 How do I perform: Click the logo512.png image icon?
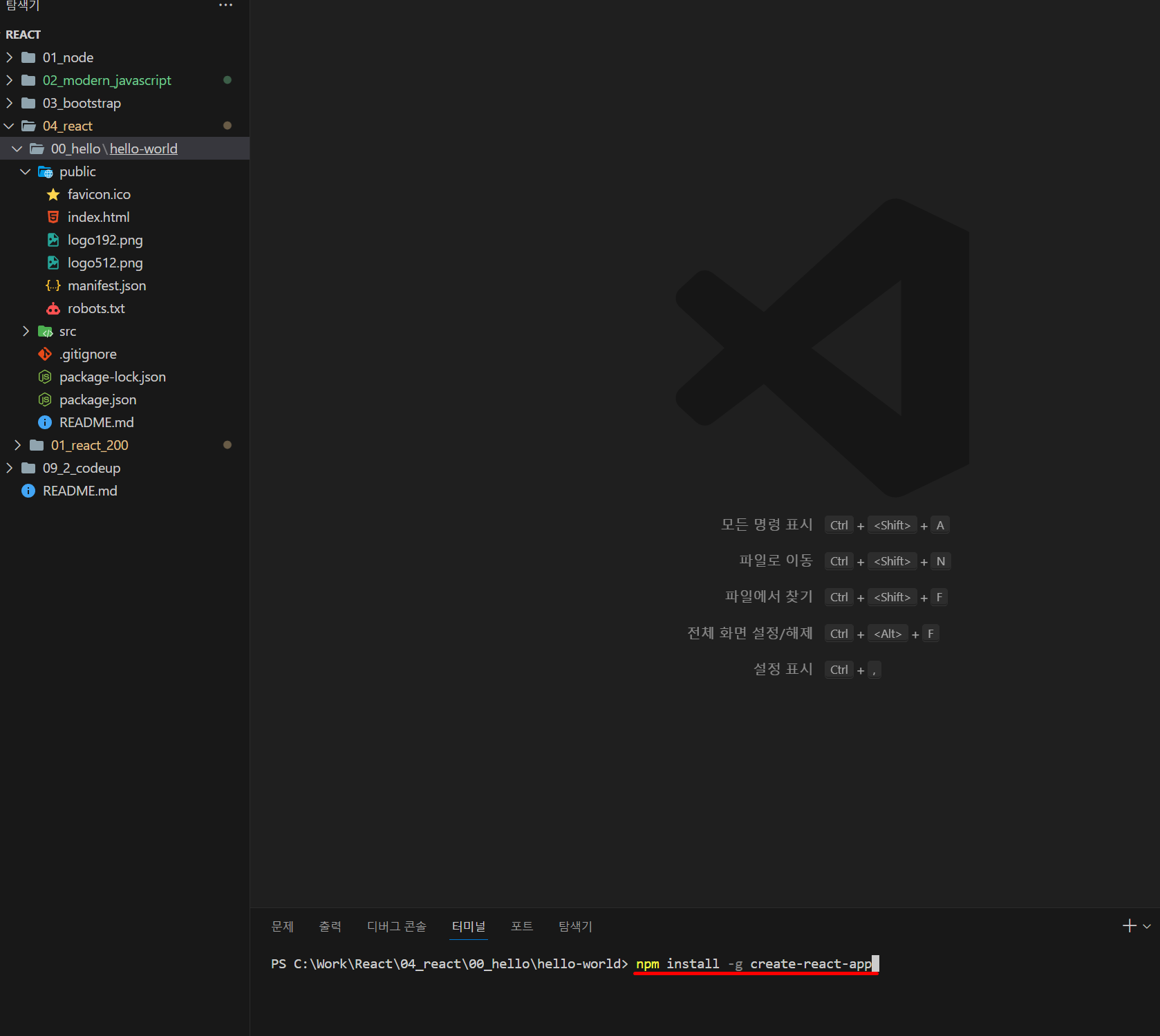coord(53,263)
